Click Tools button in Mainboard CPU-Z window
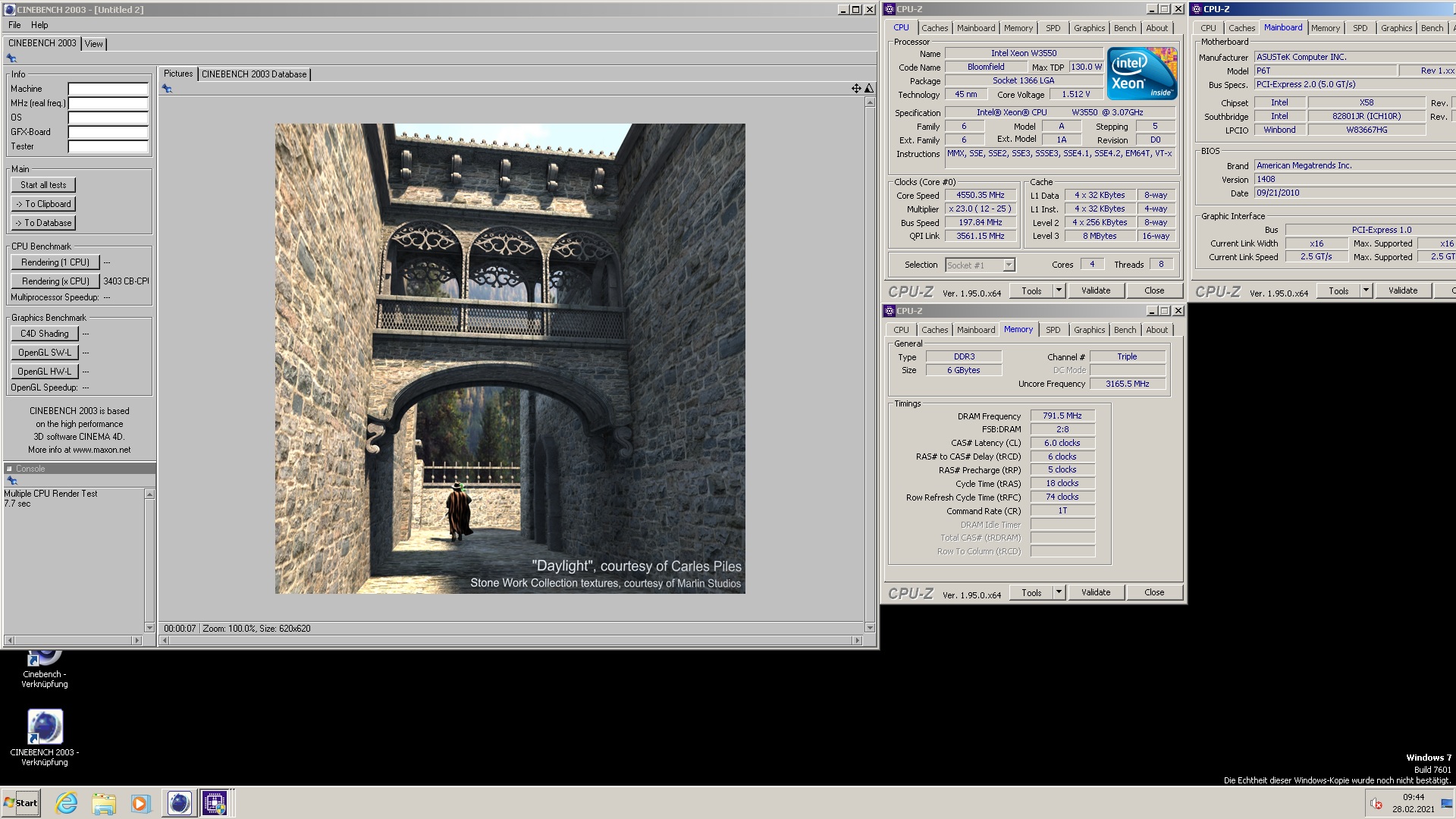 pyautogui.click(x=1338, y=290)
